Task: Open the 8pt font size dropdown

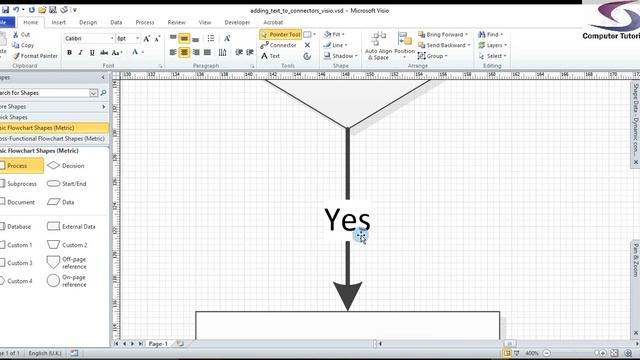Action: pos(138,38)
